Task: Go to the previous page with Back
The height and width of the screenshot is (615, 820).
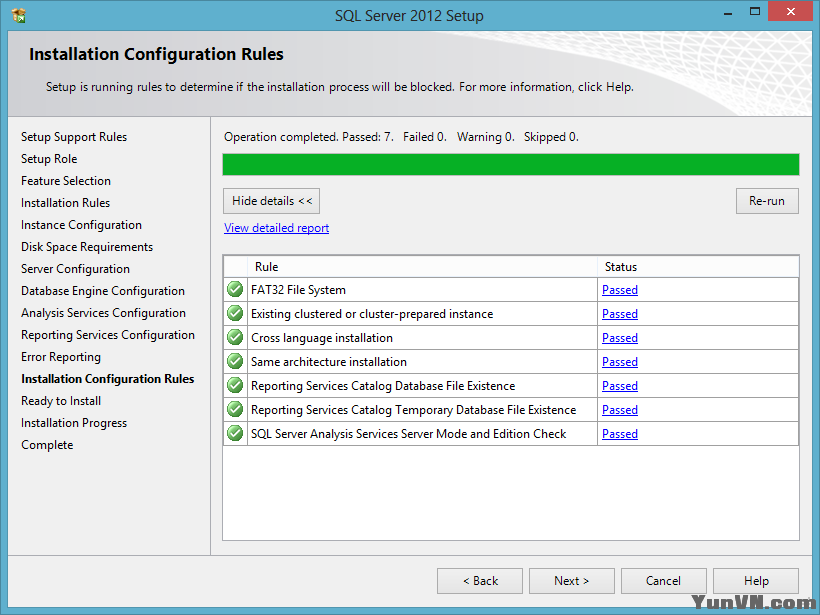Action: click(x=480, y=581)
